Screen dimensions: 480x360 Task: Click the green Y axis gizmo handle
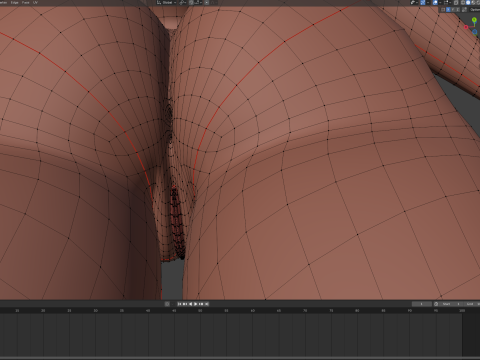pyautogui.click(x=474, y=20)
